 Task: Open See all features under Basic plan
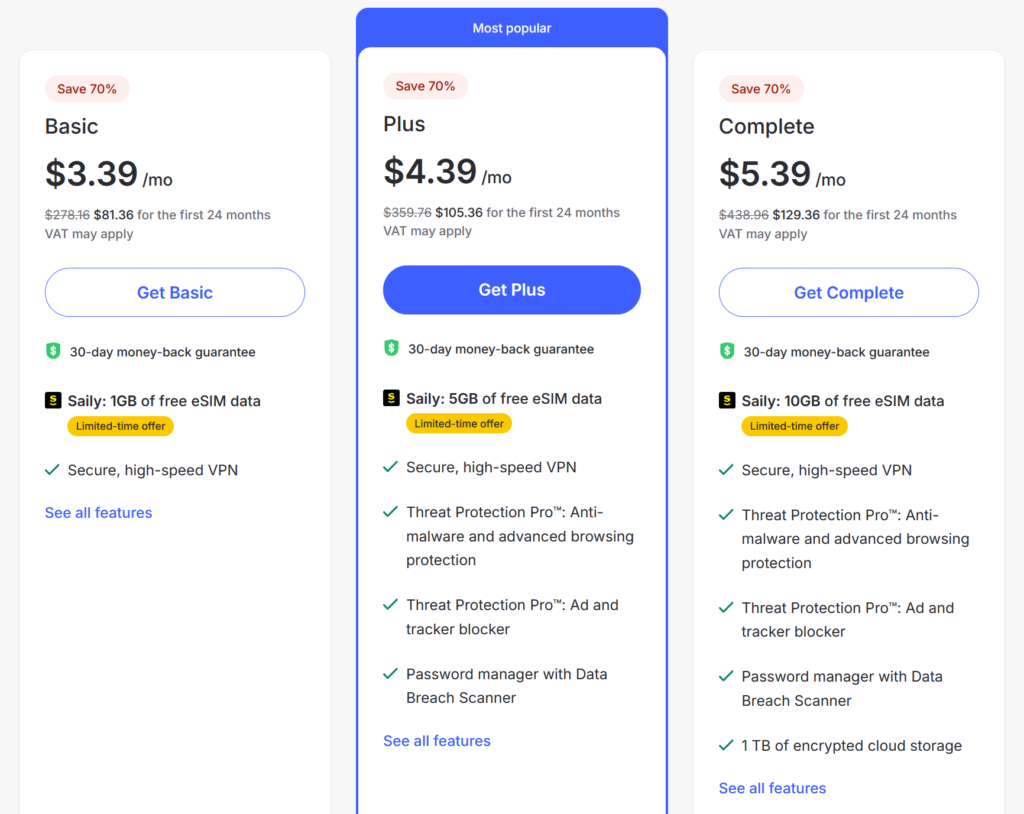[98, 513]
